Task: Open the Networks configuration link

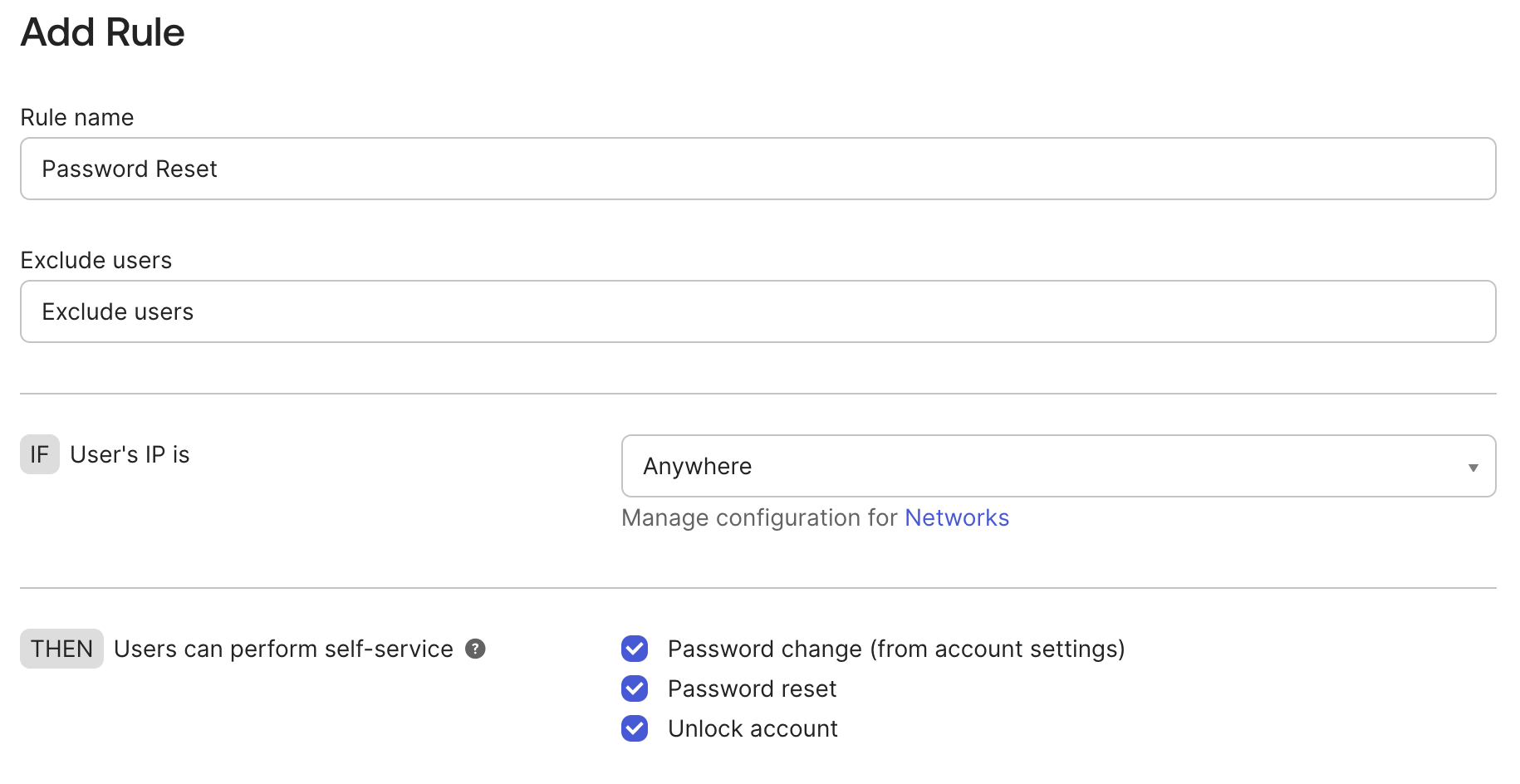Action: (957, 517)
